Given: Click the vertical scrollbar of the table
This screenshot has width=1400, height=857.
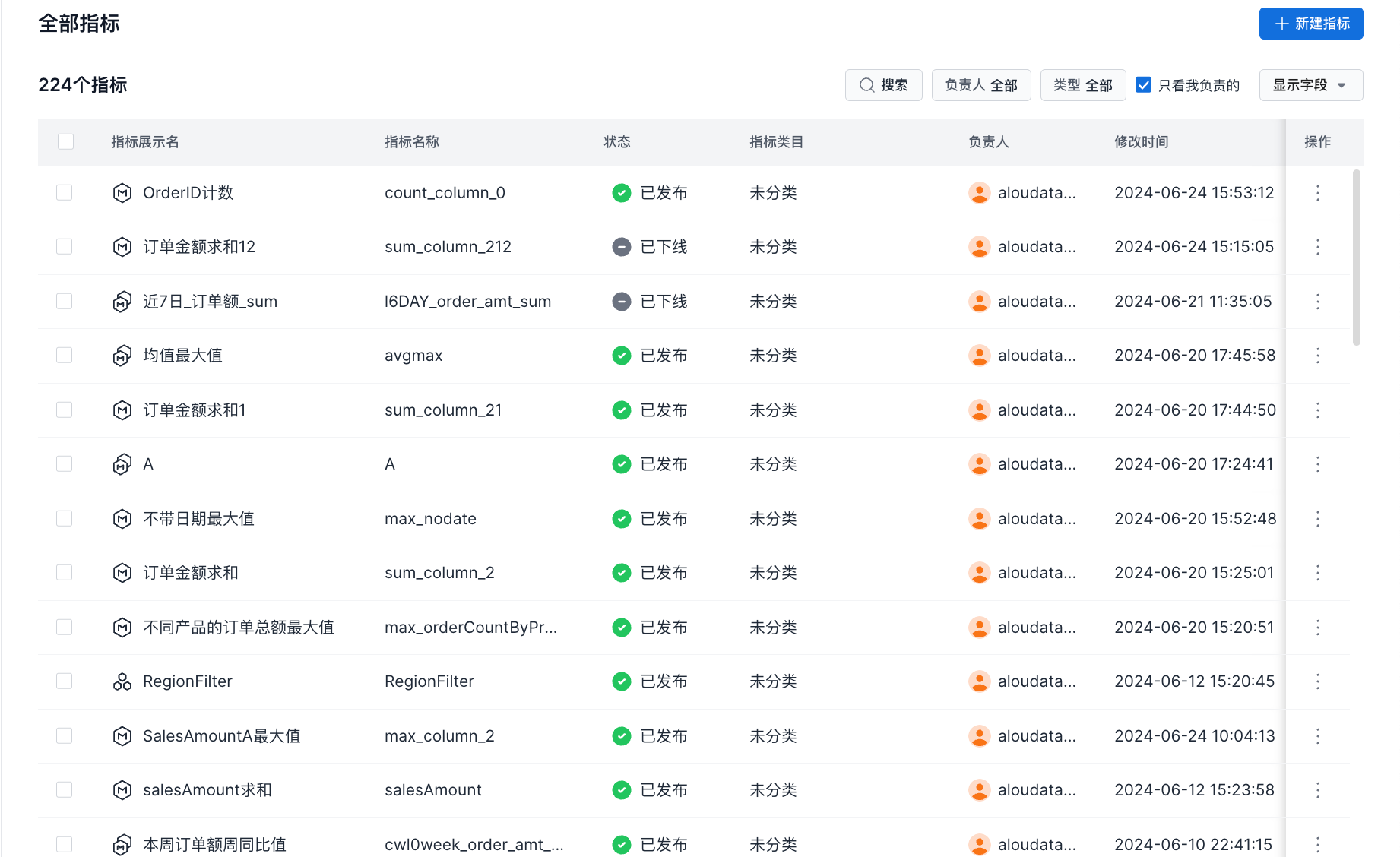Looking at the screenshot, I should (x=1356, y=258).
